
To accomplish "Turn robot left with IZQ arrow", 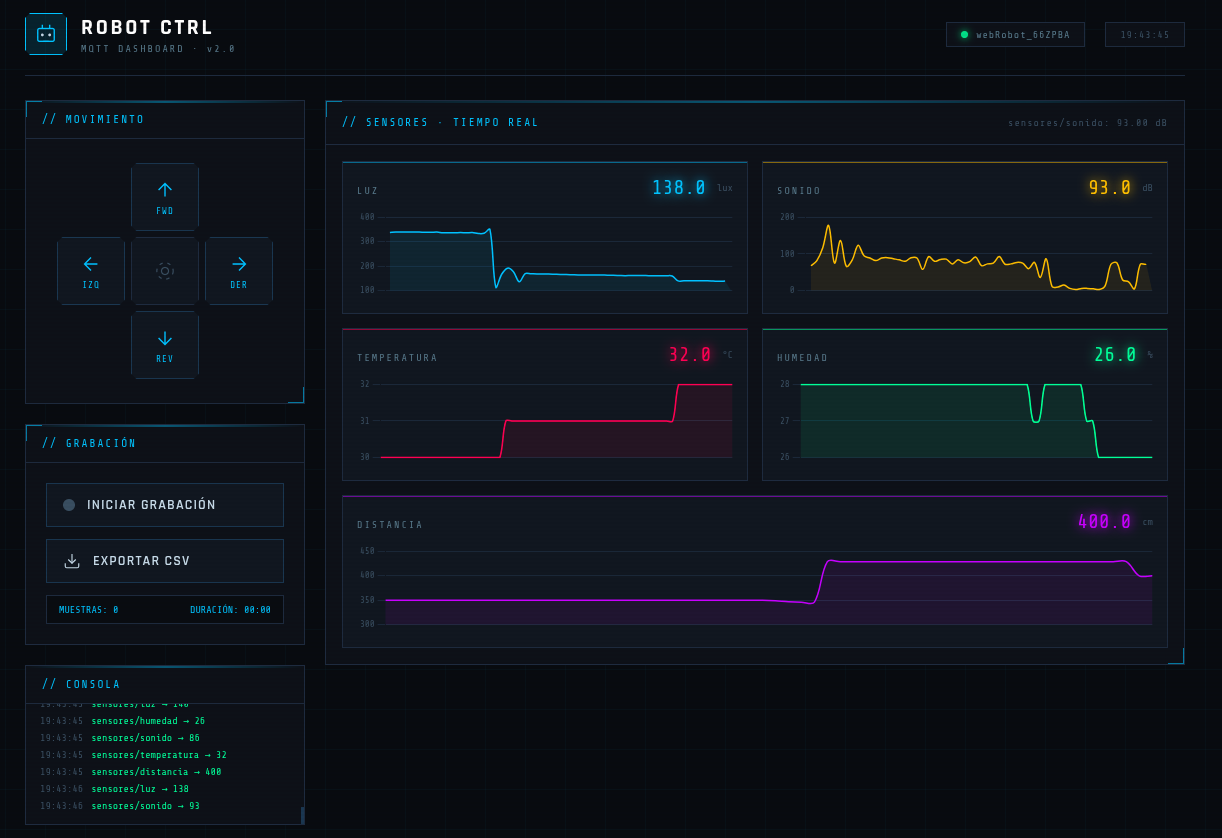I will (x=91, y=271).
